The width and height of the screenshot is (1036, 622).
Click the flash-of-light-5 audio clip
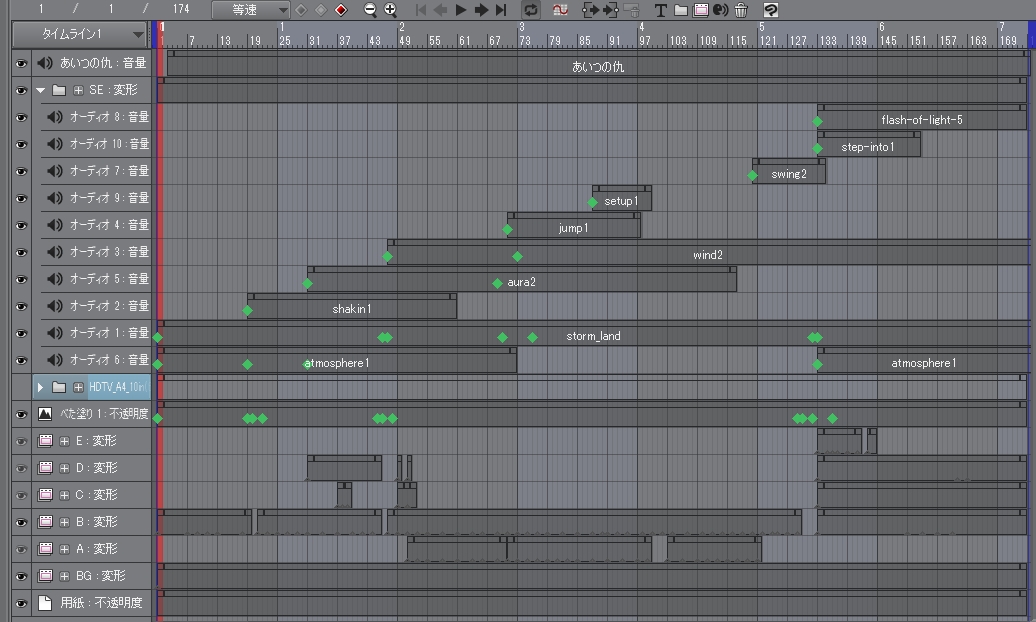(921, 120)
